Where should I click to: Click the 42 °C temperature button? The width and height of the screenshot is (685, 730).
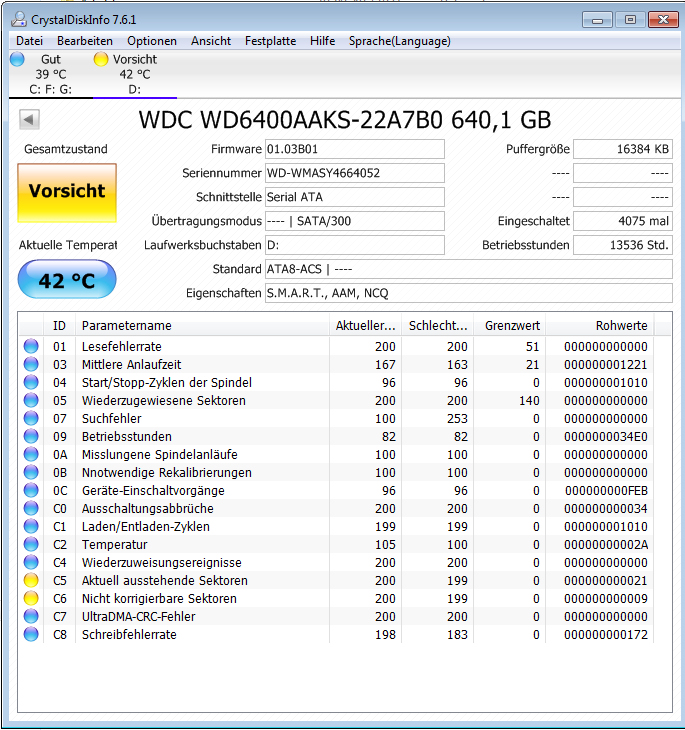point(67,279)
